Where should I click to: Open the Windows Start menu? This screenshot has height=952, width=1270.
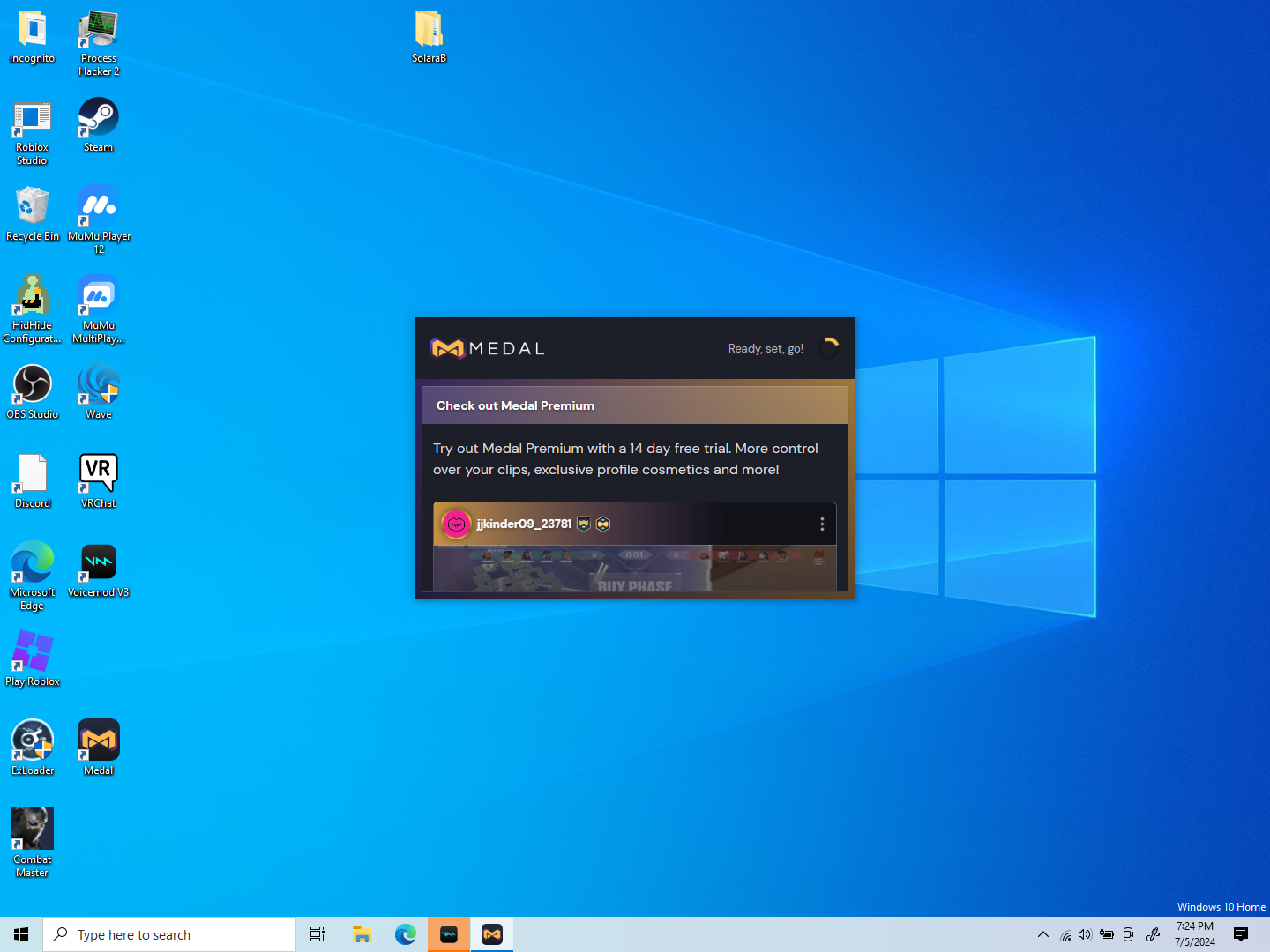point(21,934)
